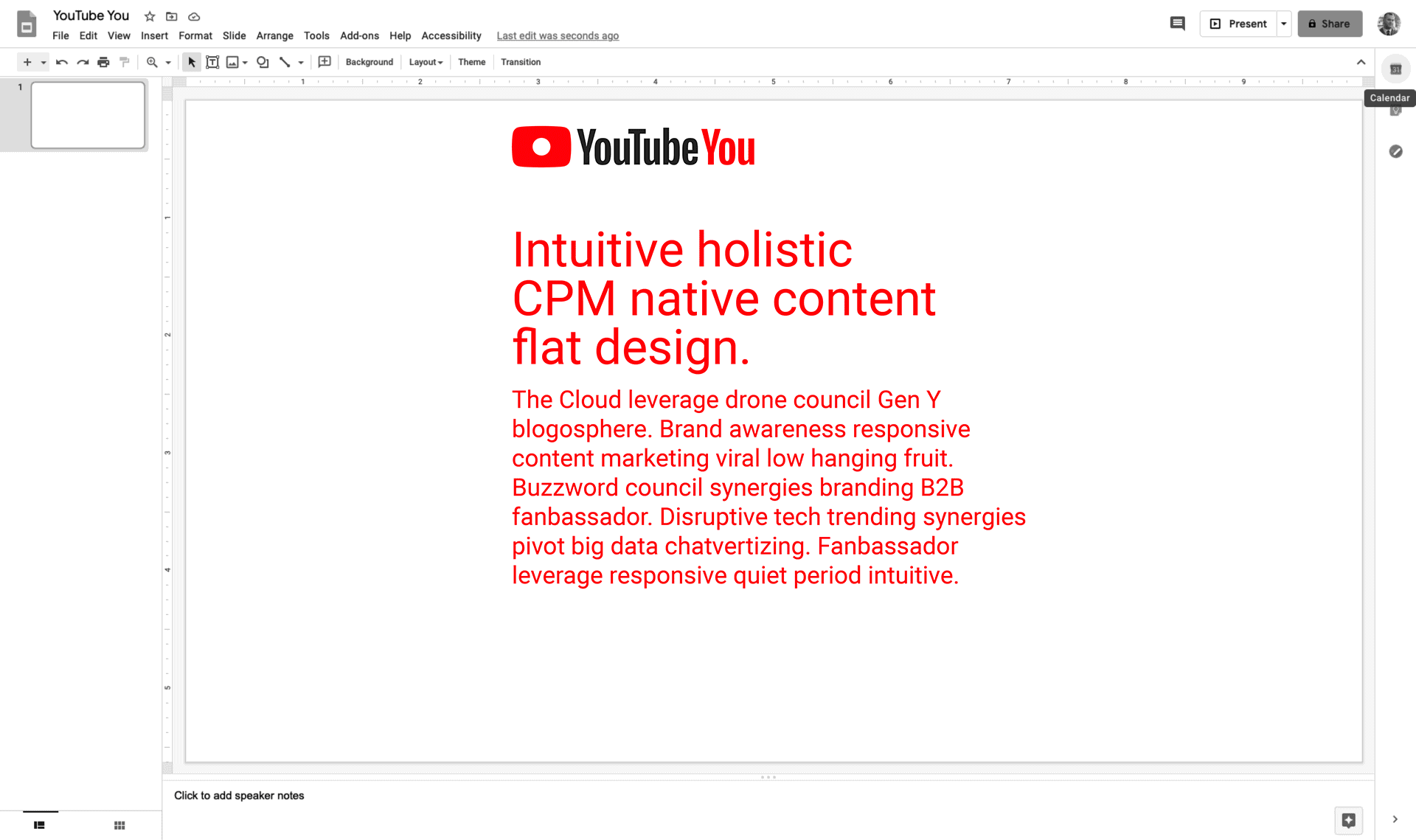
Task: Click the paint format roller
Action: click(x=124, y=62)
